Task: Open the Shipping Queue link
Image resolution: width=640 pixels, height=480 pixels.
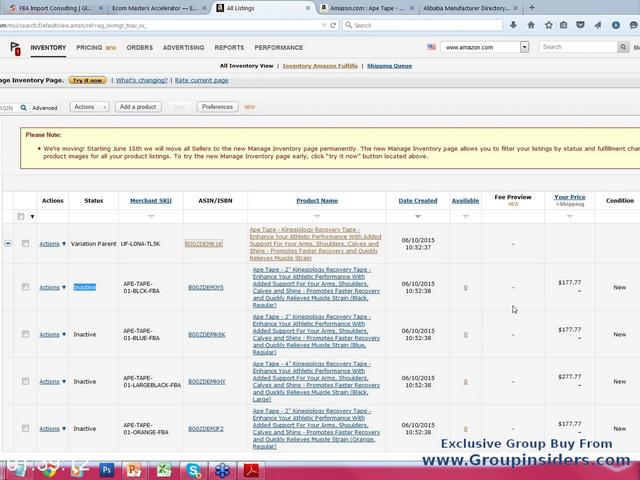Action: (x=389, y=66)
